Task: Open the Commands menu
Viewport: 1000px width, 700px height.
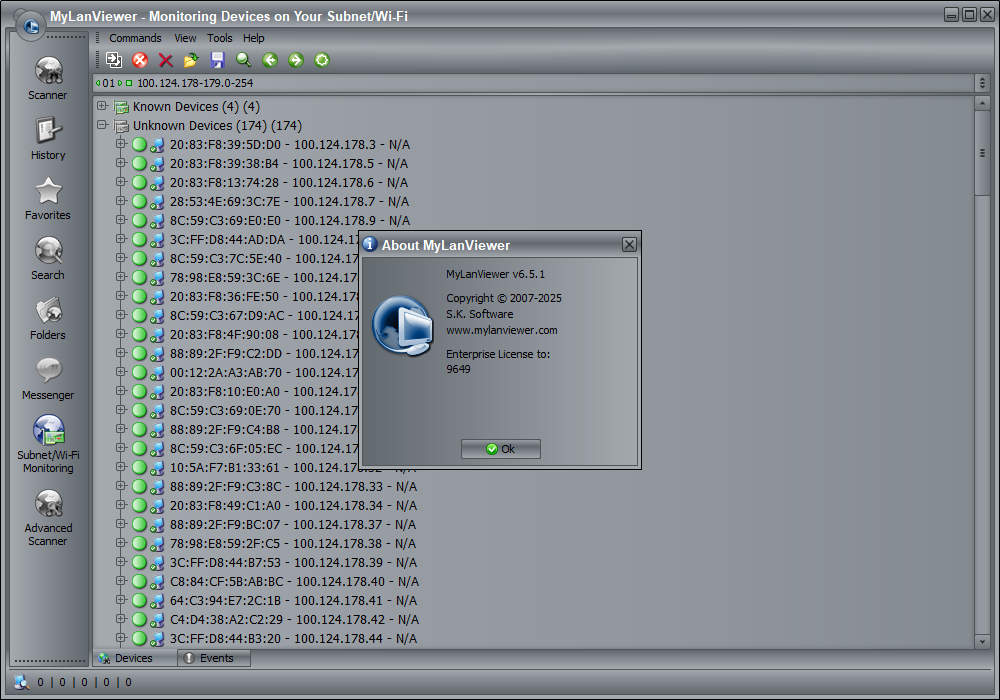Action: pos(135,38)
